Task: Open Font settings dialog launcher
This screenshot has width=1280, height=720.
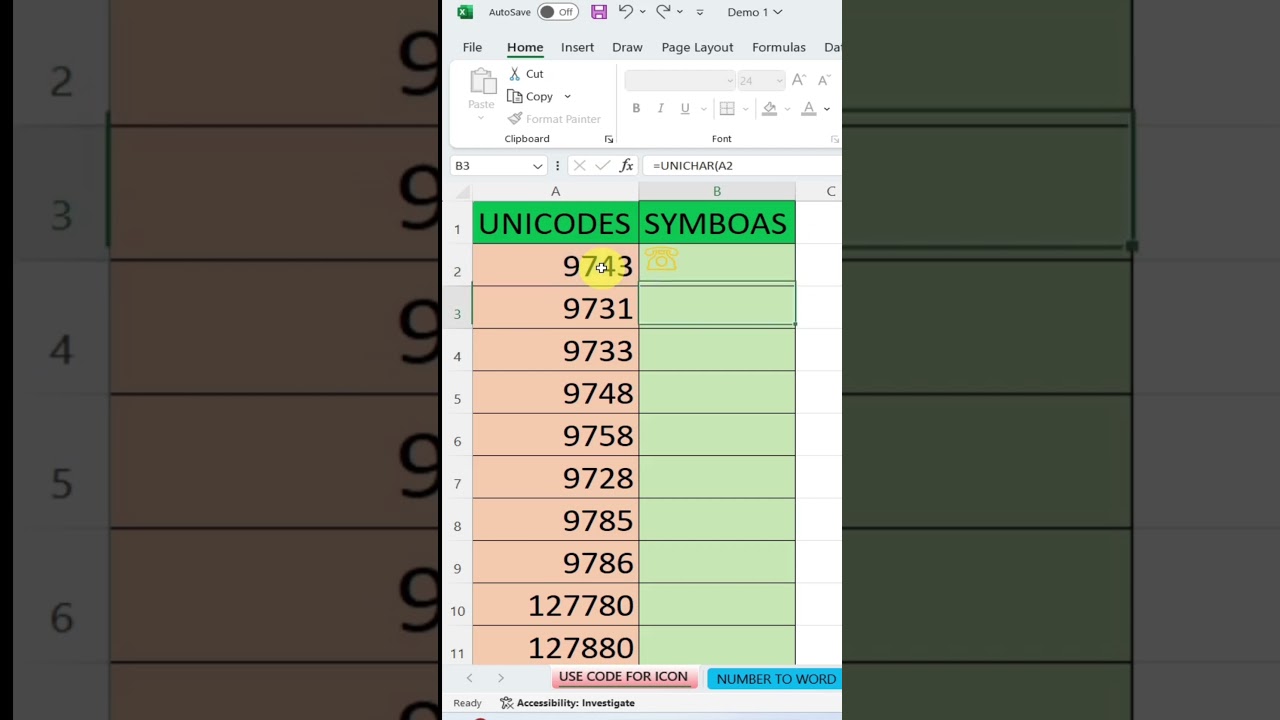Action: pyautogui.click(x=834, y=139)
